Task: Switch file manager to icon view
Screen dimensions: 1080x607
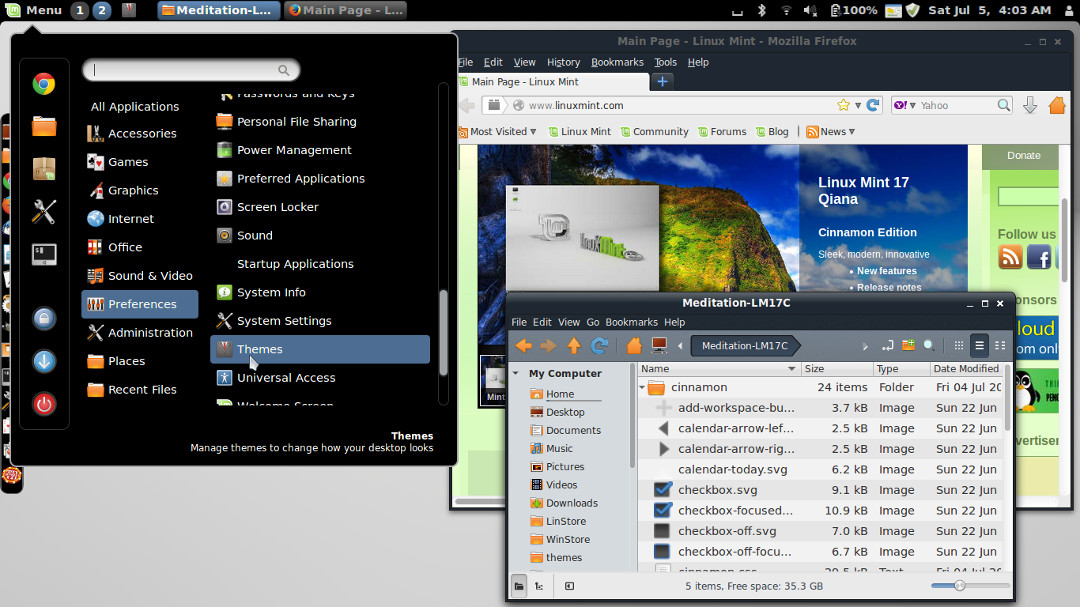Action: (959, 346)
